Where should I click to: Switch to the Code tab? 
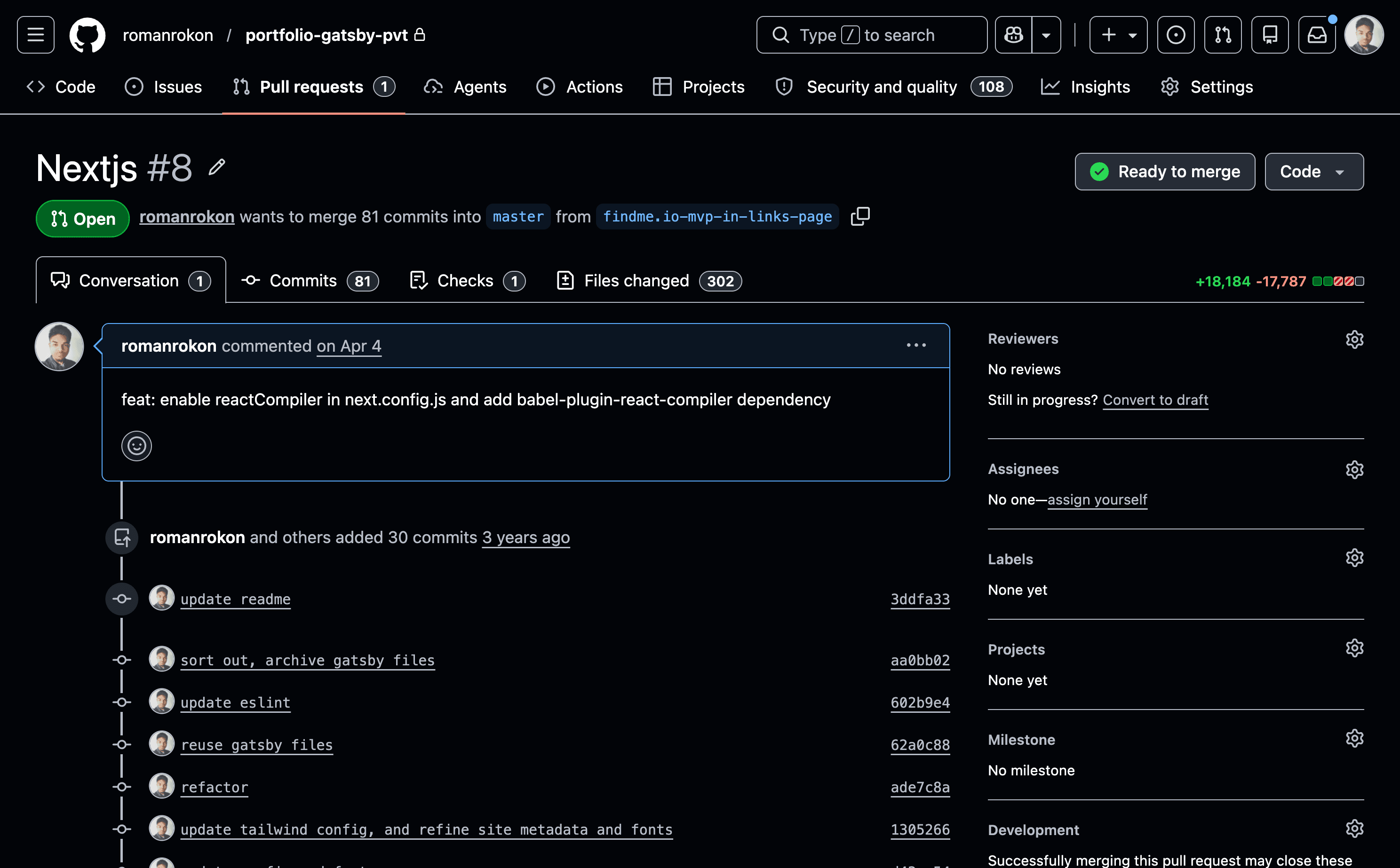61,87
